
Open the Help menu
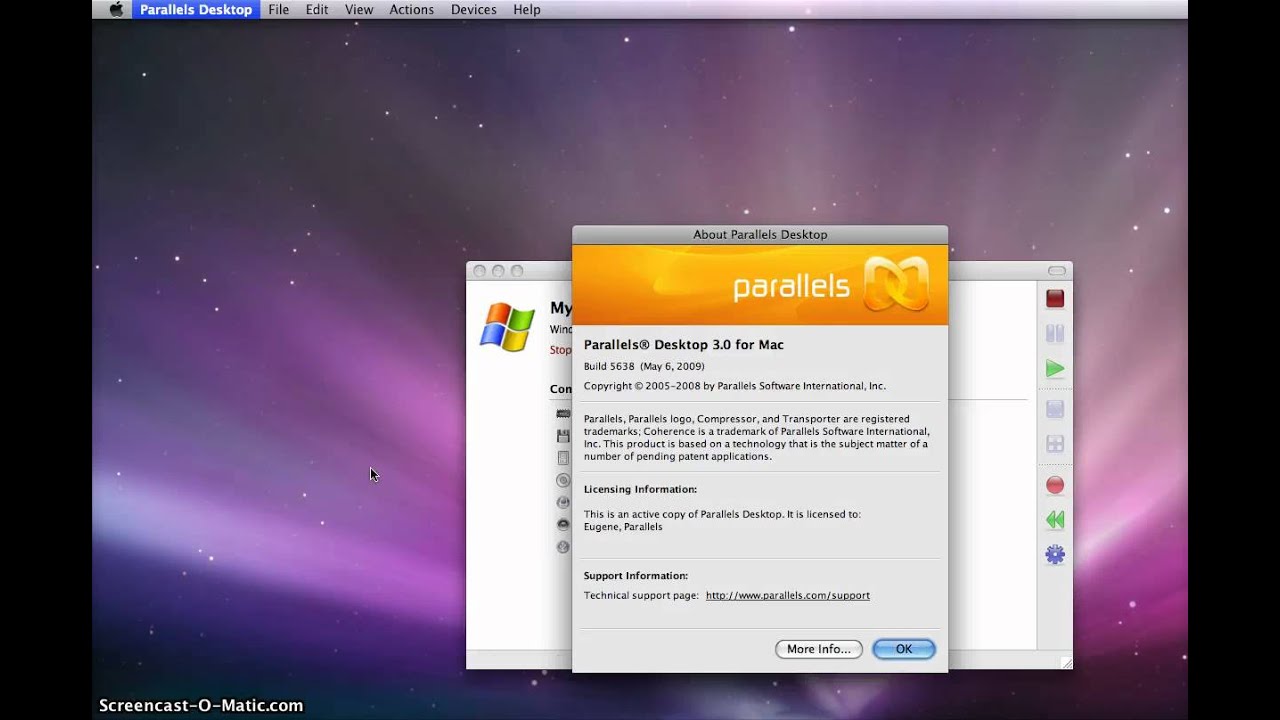(x=527, y=9)
